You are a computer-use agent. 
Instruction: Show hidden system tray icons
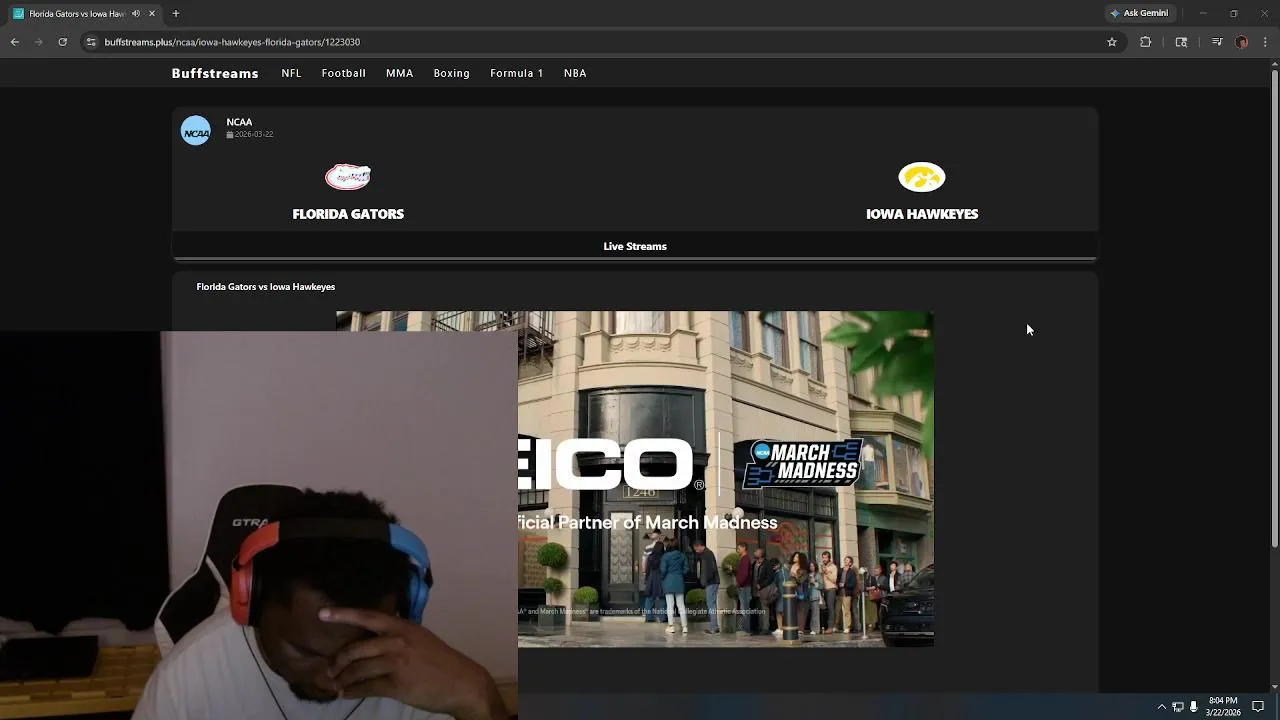(1161, 706)
